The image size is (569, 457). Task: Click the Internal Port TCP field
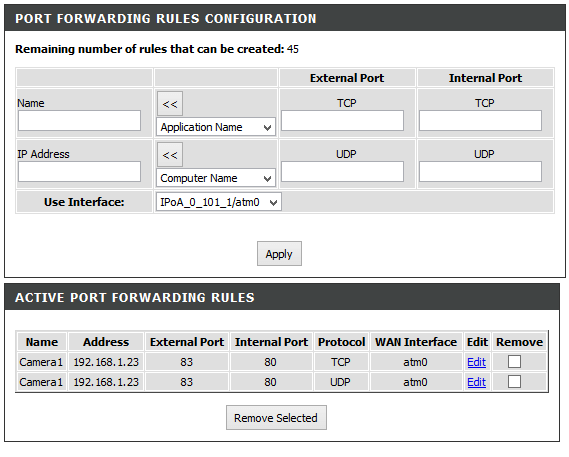click(480, 121)
